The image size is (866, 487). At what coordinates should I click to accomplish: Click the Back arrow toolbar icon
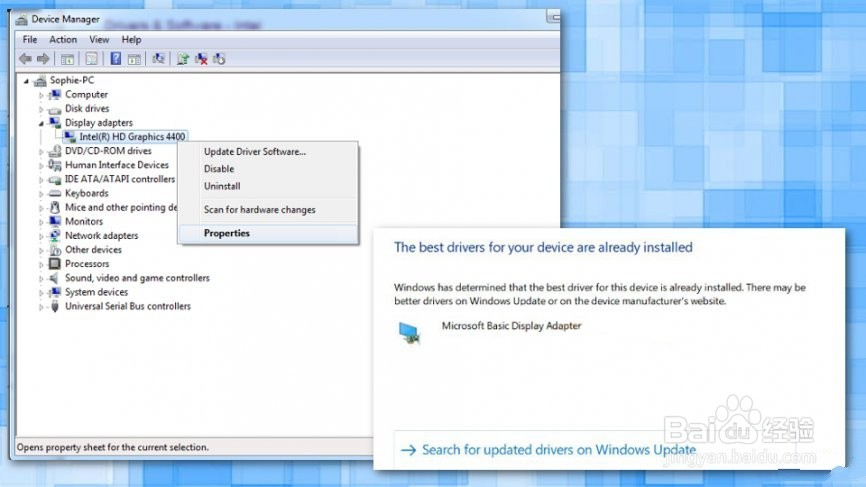coord(25,59)
